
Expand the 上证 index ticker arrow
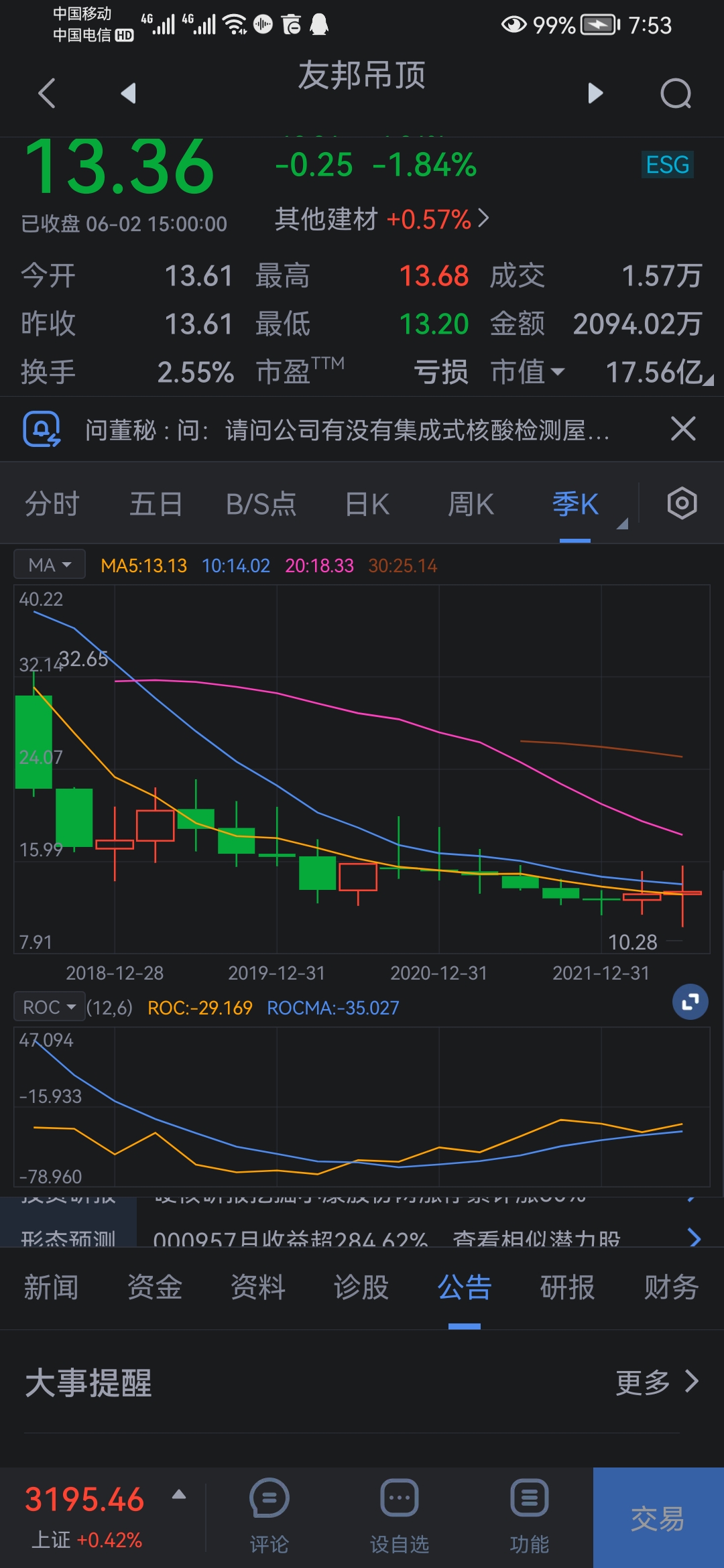click(179, 1495)
